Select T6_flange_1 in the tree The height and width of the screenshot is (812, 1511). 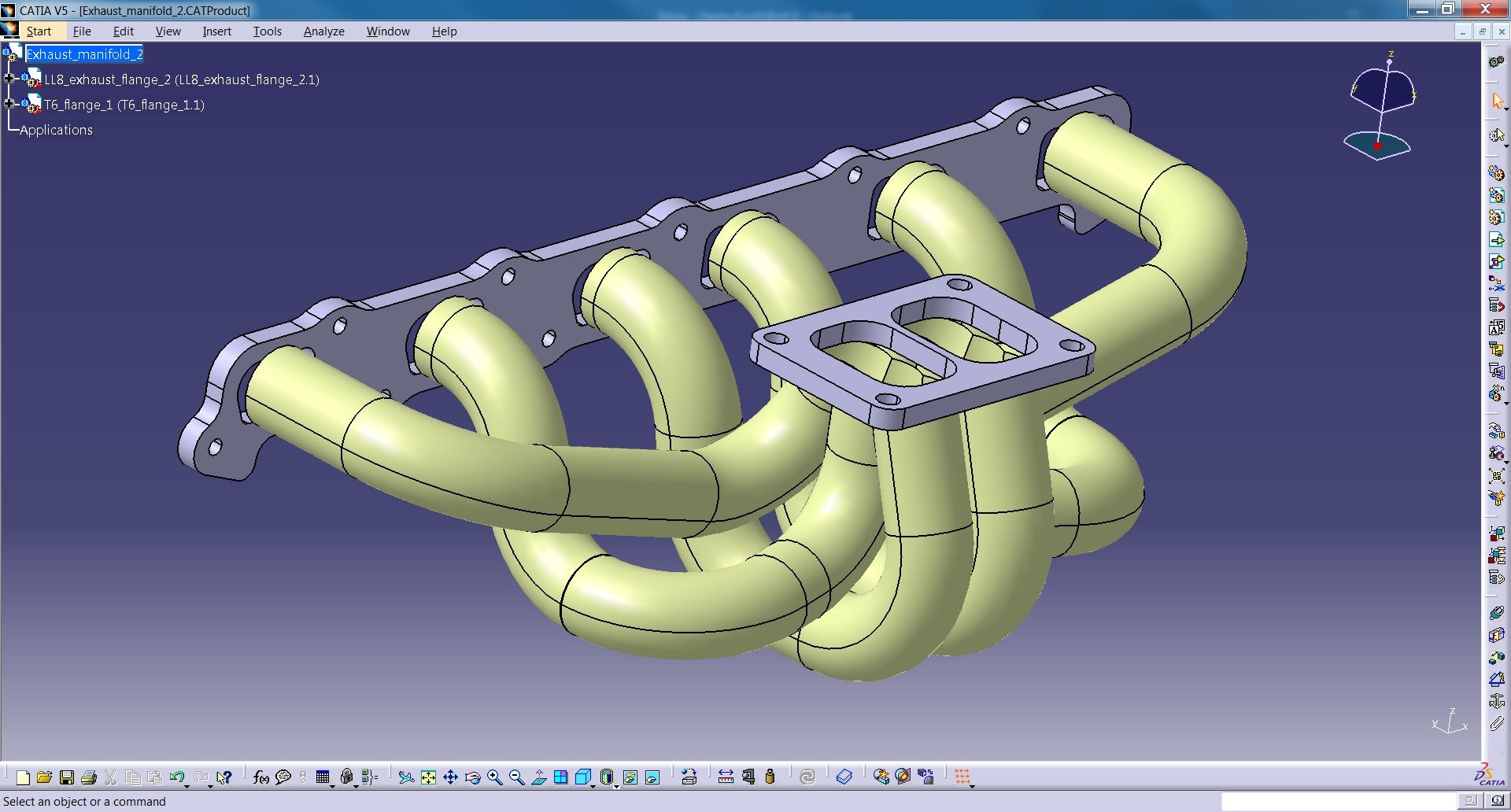(124, 105)
